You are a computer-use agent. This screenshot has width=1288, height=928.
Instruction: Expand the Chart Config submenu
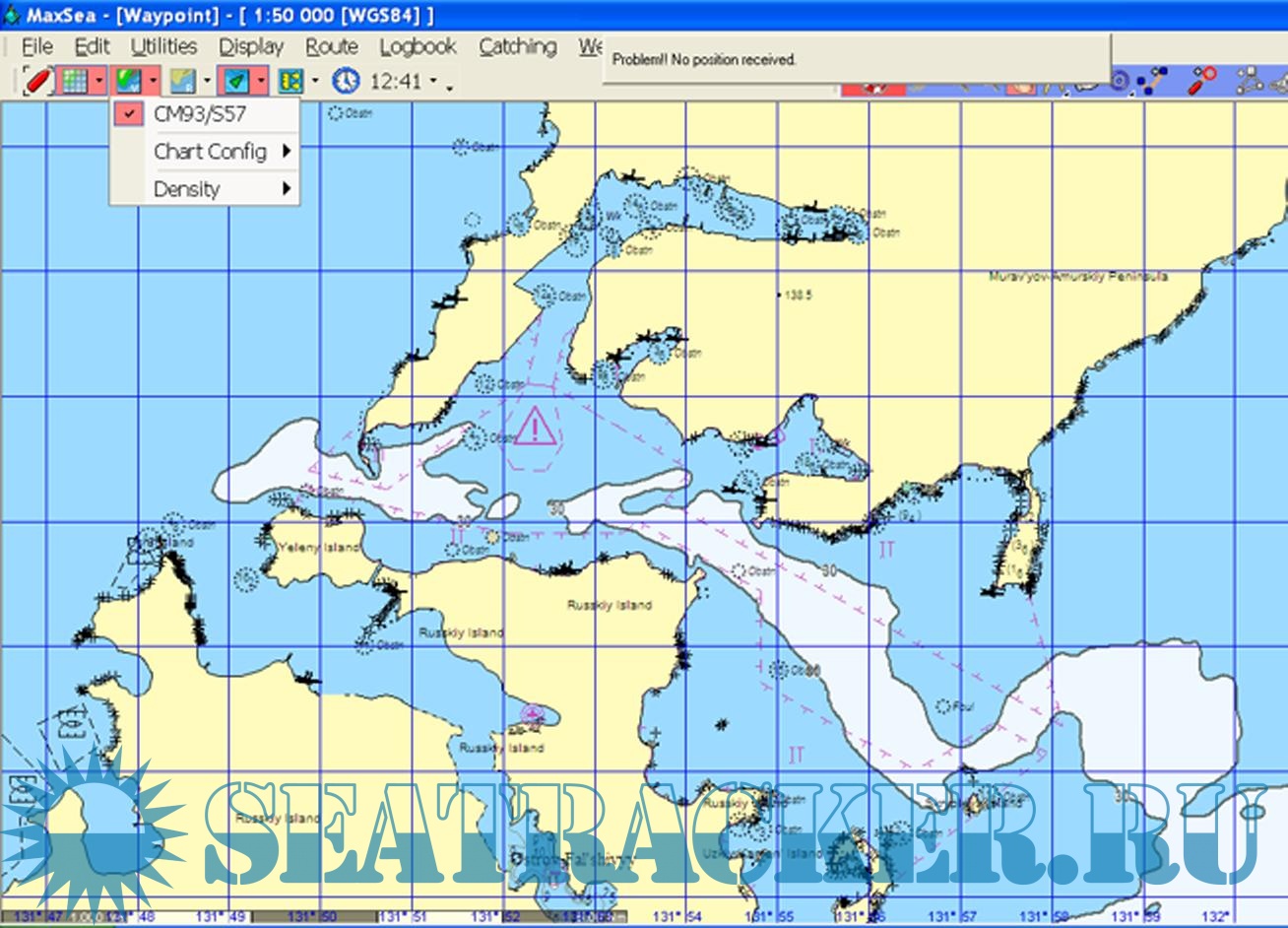click(210, 152)
